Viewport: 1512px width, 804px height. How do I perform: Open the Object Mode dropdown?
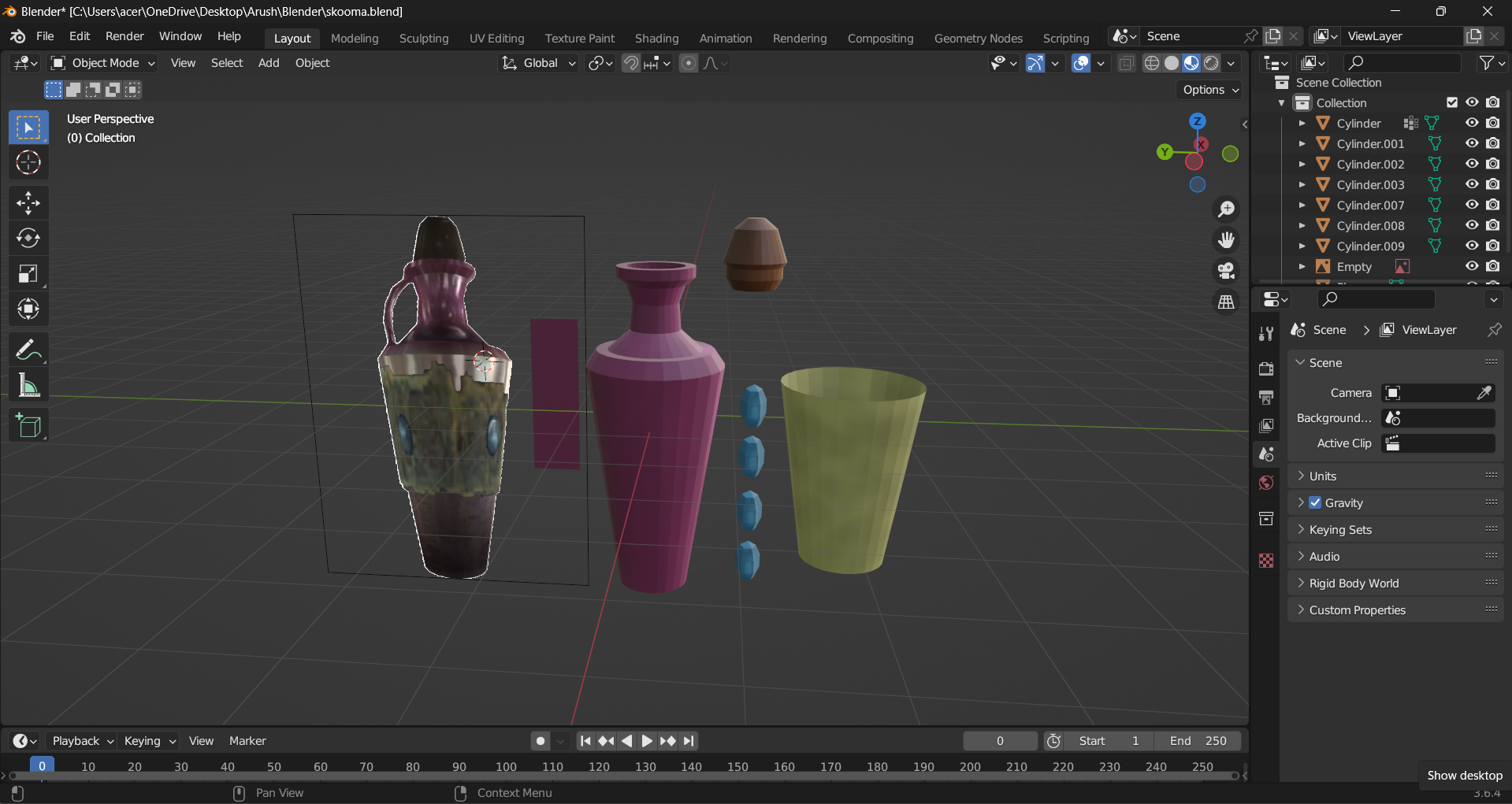[103, 63]
